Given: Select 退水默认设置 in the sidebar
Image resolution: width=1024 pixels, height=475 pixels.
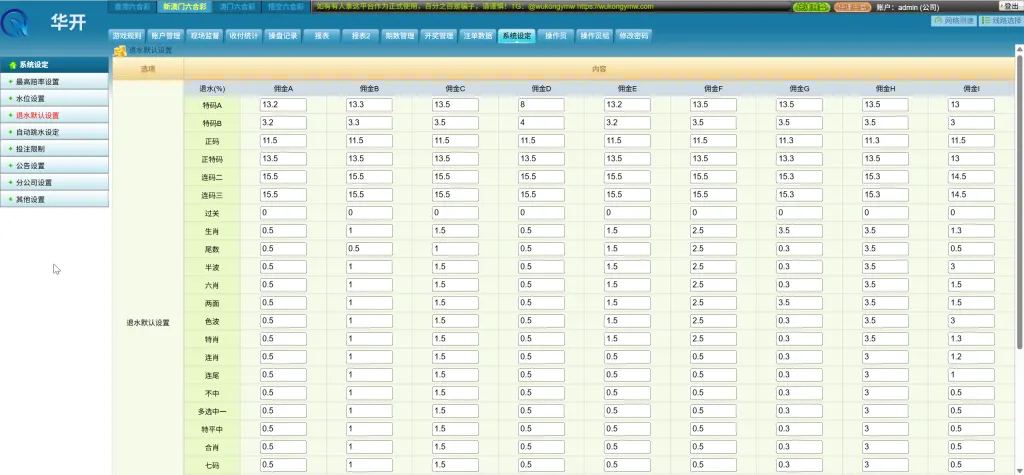Looking at the screenshot, I should [x=54, y=115].
